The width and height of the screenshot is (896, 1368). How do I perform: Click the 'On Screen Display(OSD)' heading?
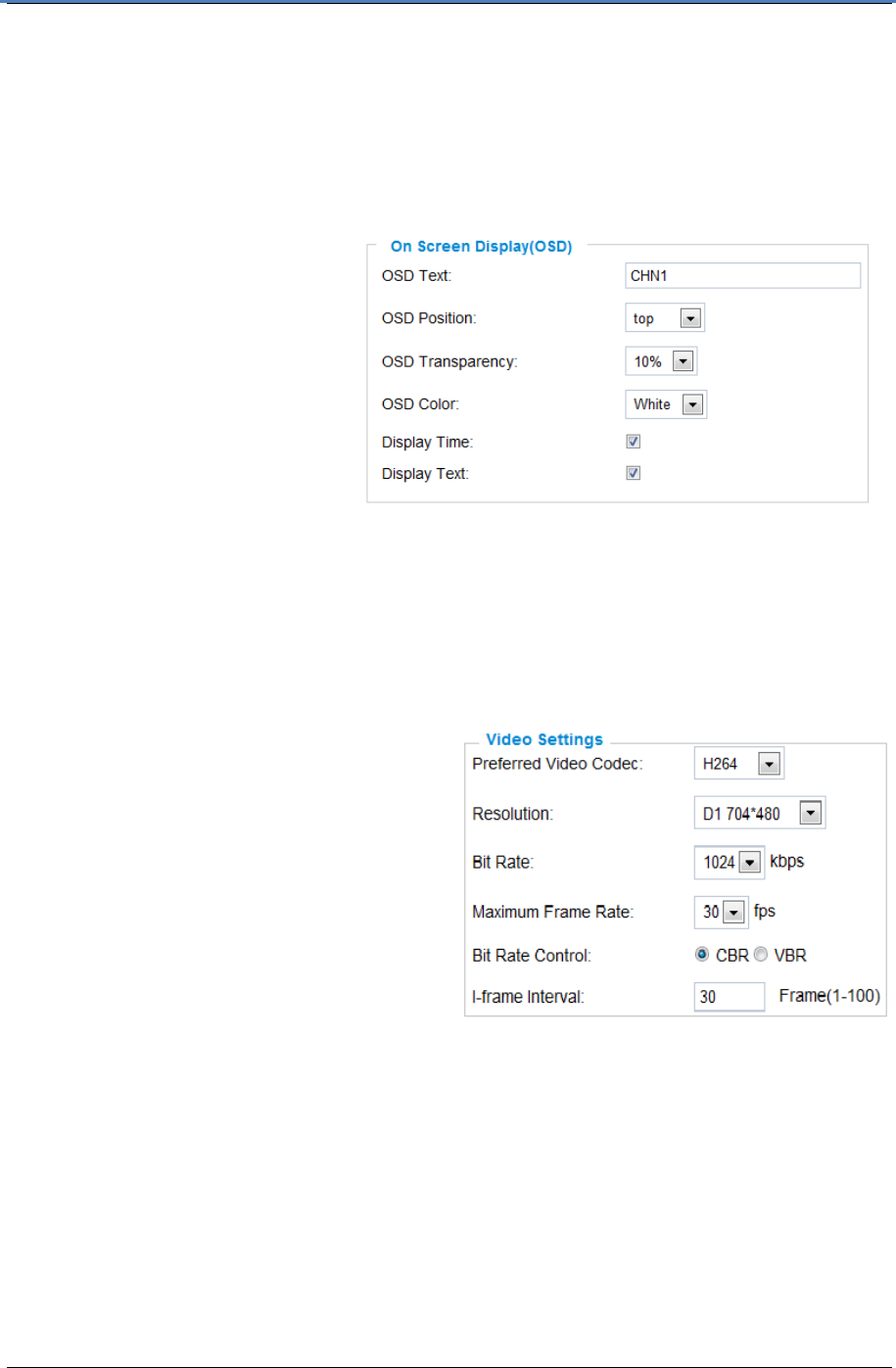[x=481, y=247]
